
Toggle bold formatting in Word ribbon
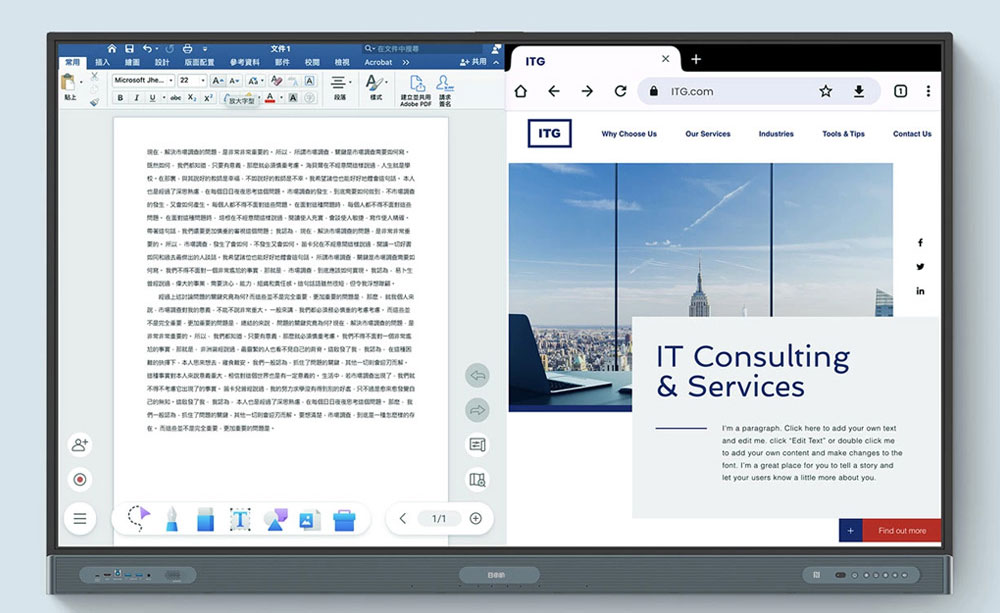point(120,98)
